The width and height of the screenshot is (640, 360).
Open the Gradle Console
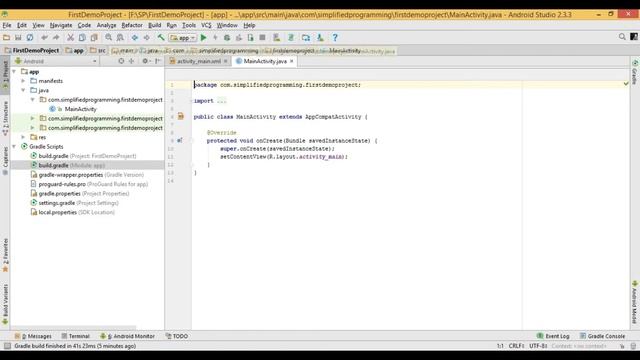pos(602,336)
